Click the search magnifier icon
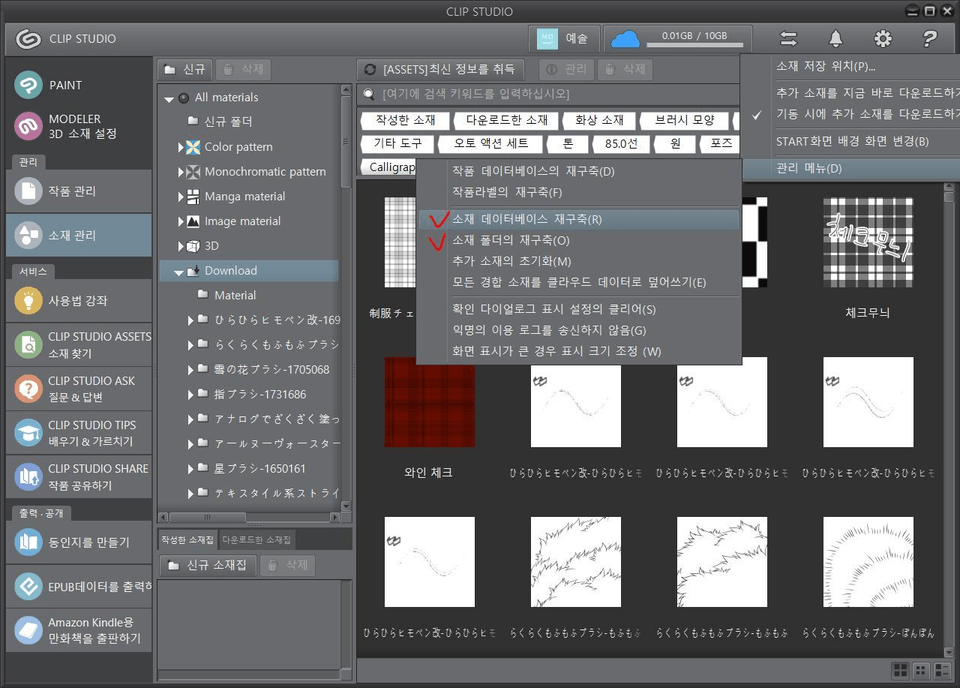The width and height of the screenshot is (960, 688). (x=369, y=94)
